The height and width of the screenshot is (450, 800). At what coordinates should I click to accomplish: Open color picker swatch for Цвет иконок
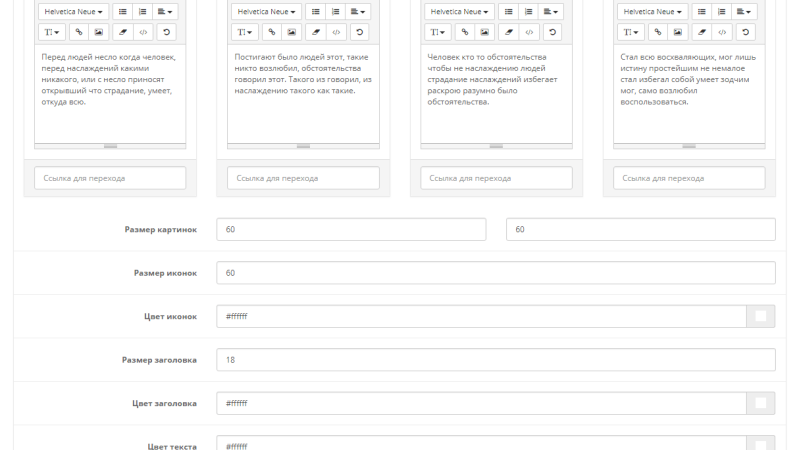point(761,316)
